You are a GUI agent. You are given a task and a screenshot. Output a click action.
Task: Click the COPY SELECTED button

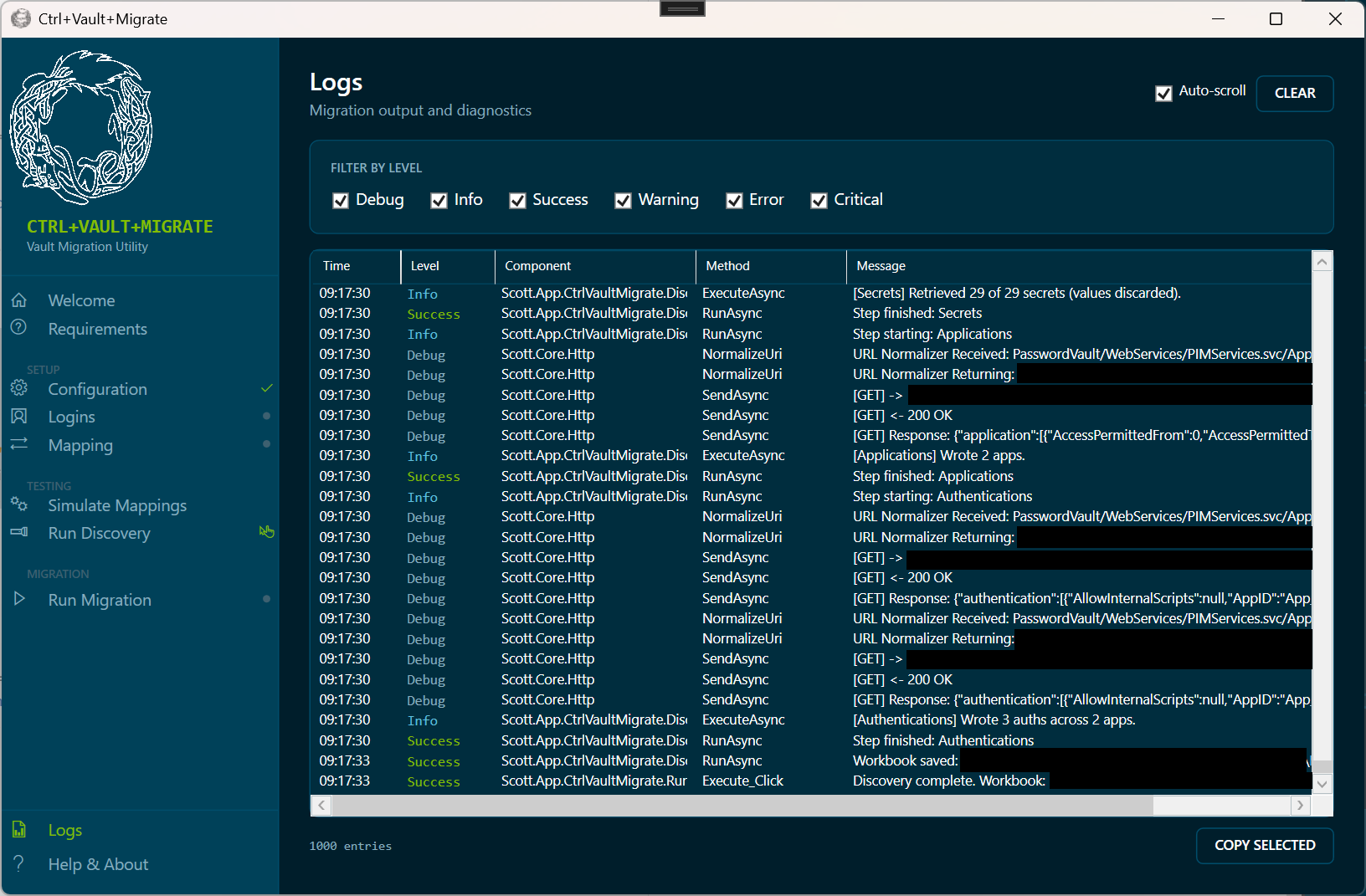click(1264, 845)
